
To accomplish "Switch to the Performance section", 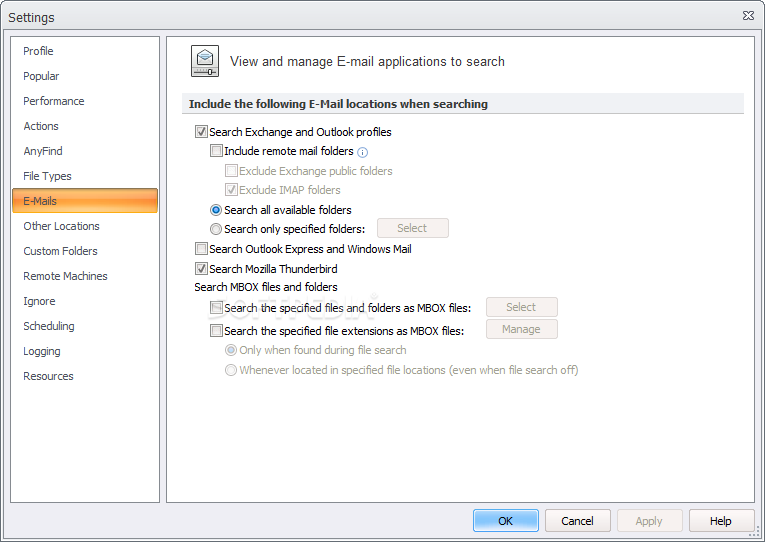I will 54,101.
